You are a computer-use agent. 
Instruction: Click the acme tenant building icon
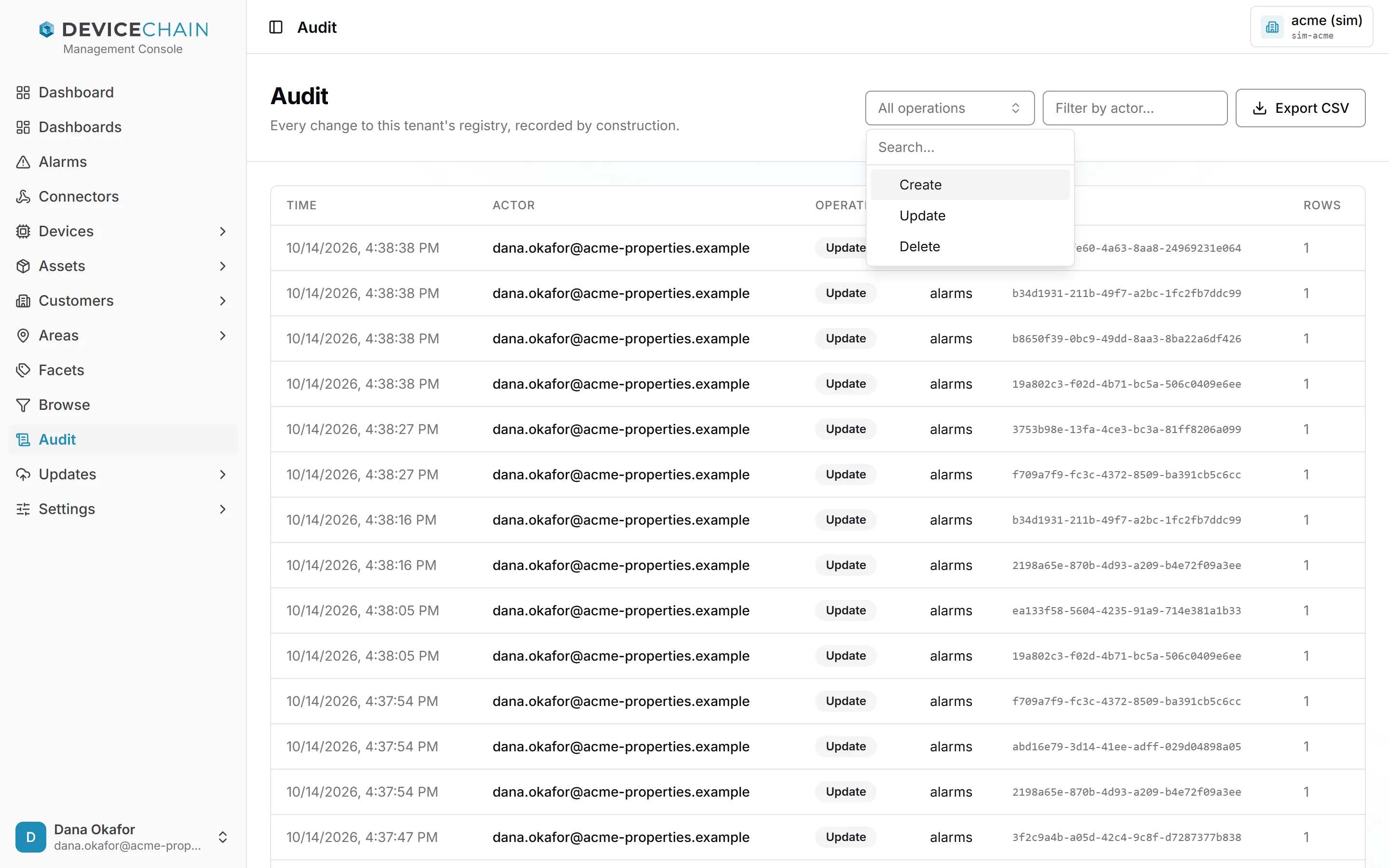[x=1272, y=27]
